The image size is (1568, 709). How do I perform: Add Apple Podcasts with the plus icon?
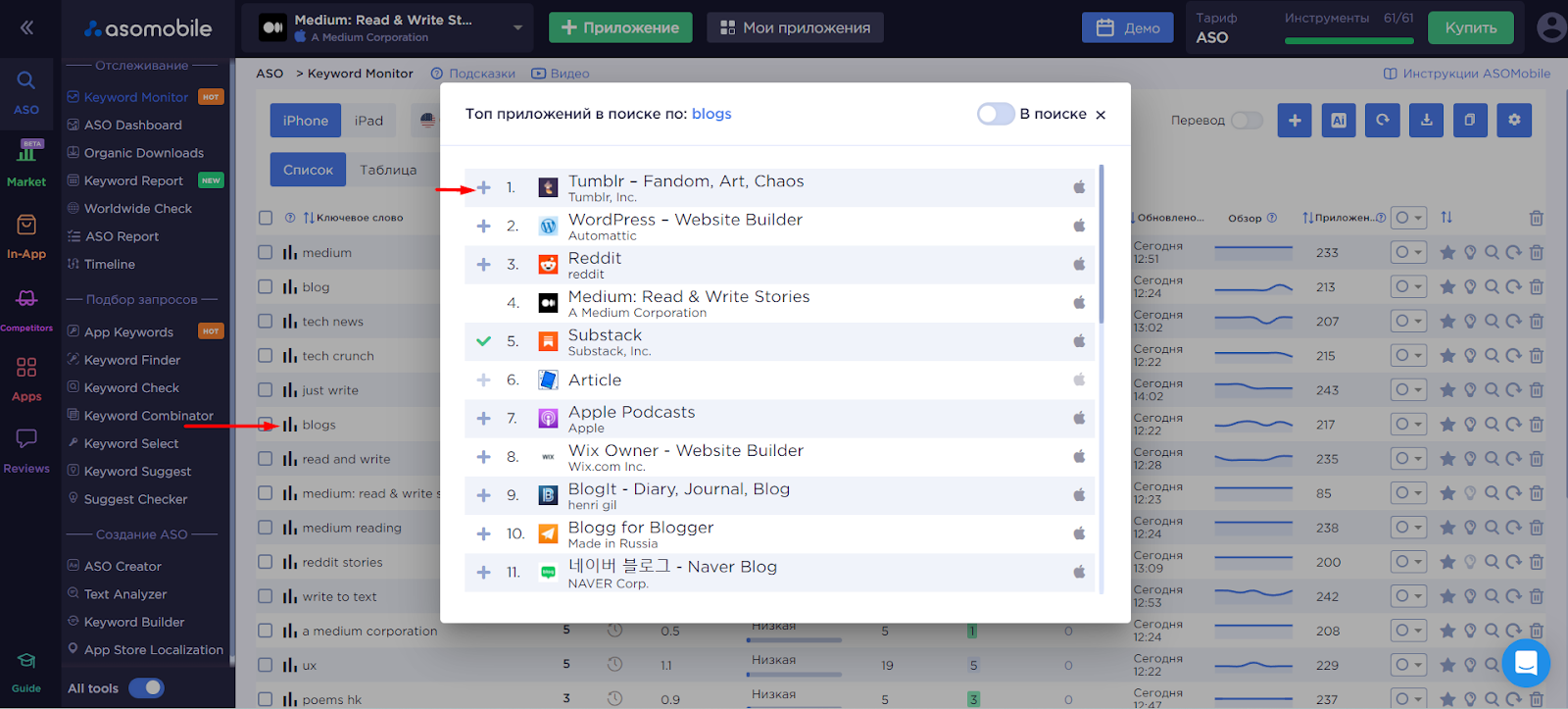483,418
